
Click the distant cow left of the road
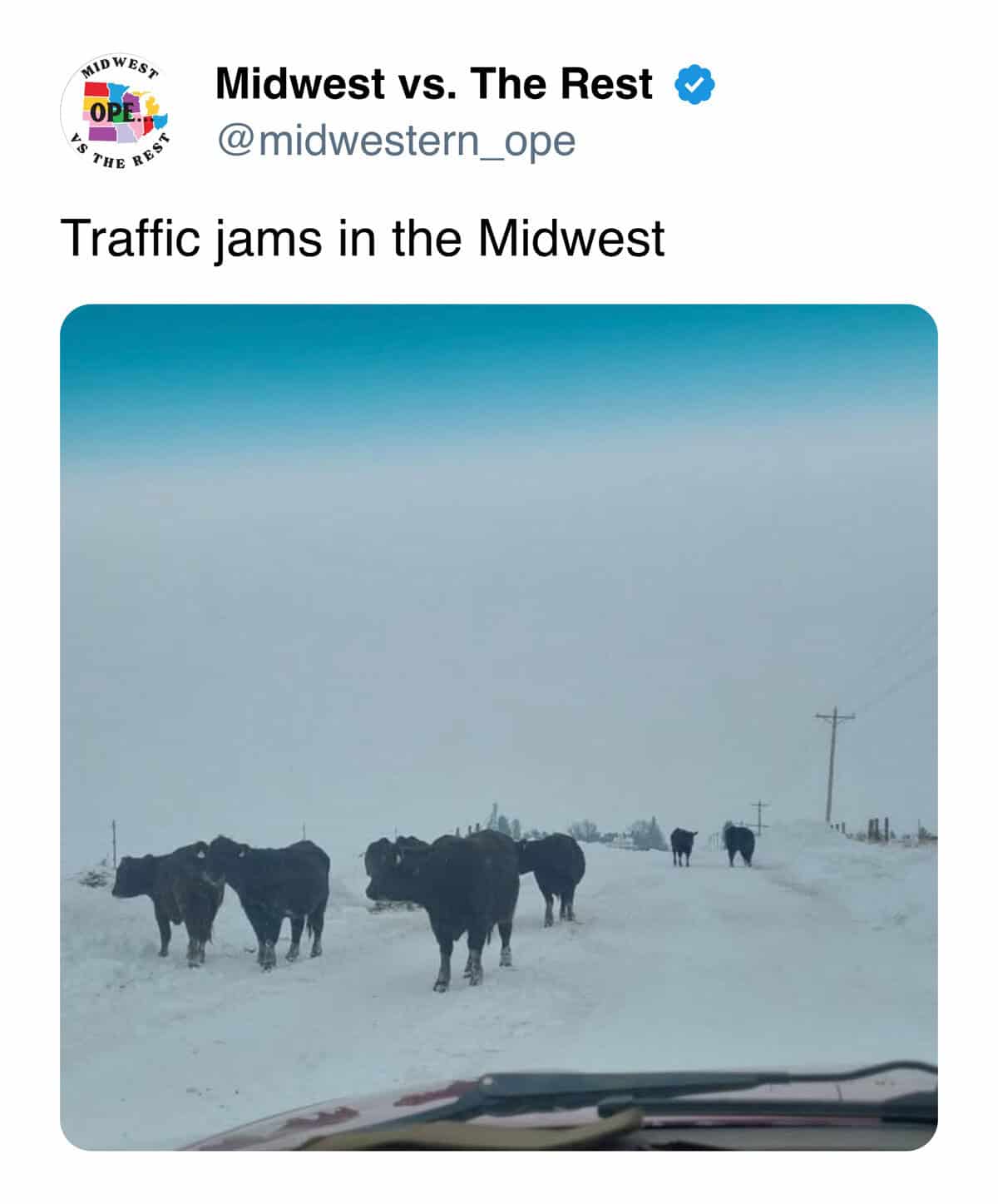click(x=684, y=846)
